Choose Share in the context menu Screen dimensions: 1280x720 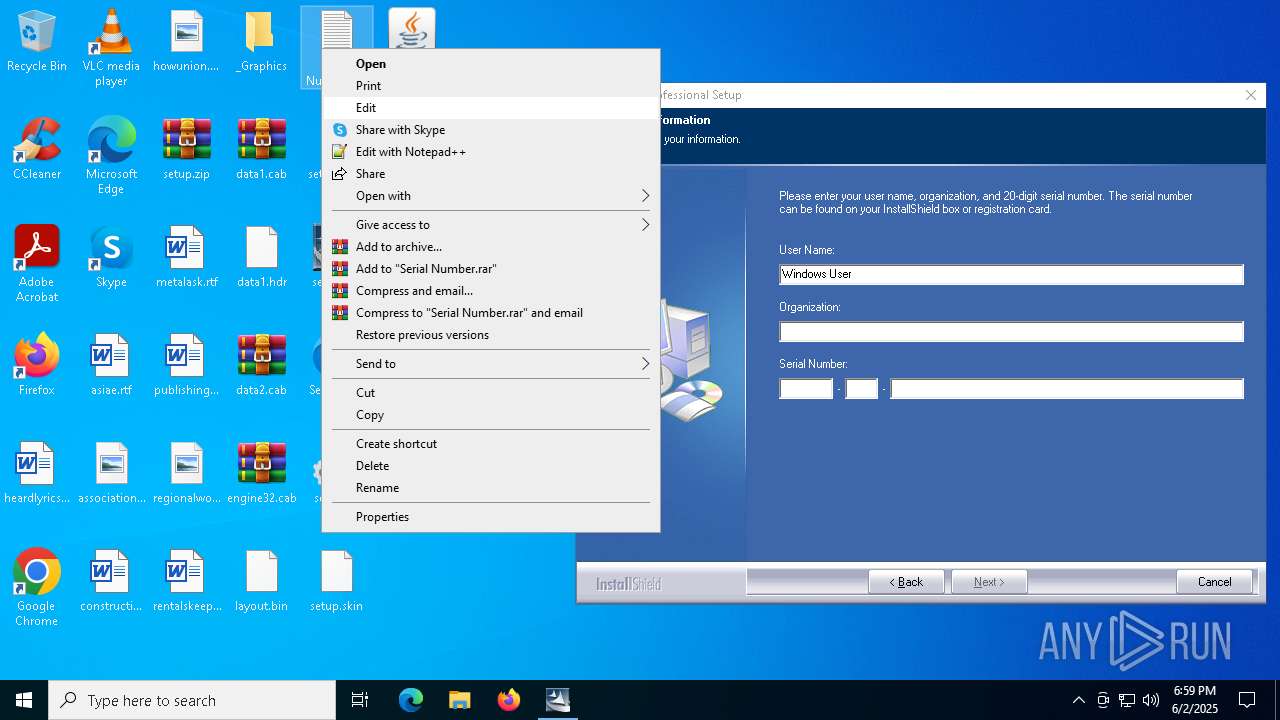[x=490, y=174]
